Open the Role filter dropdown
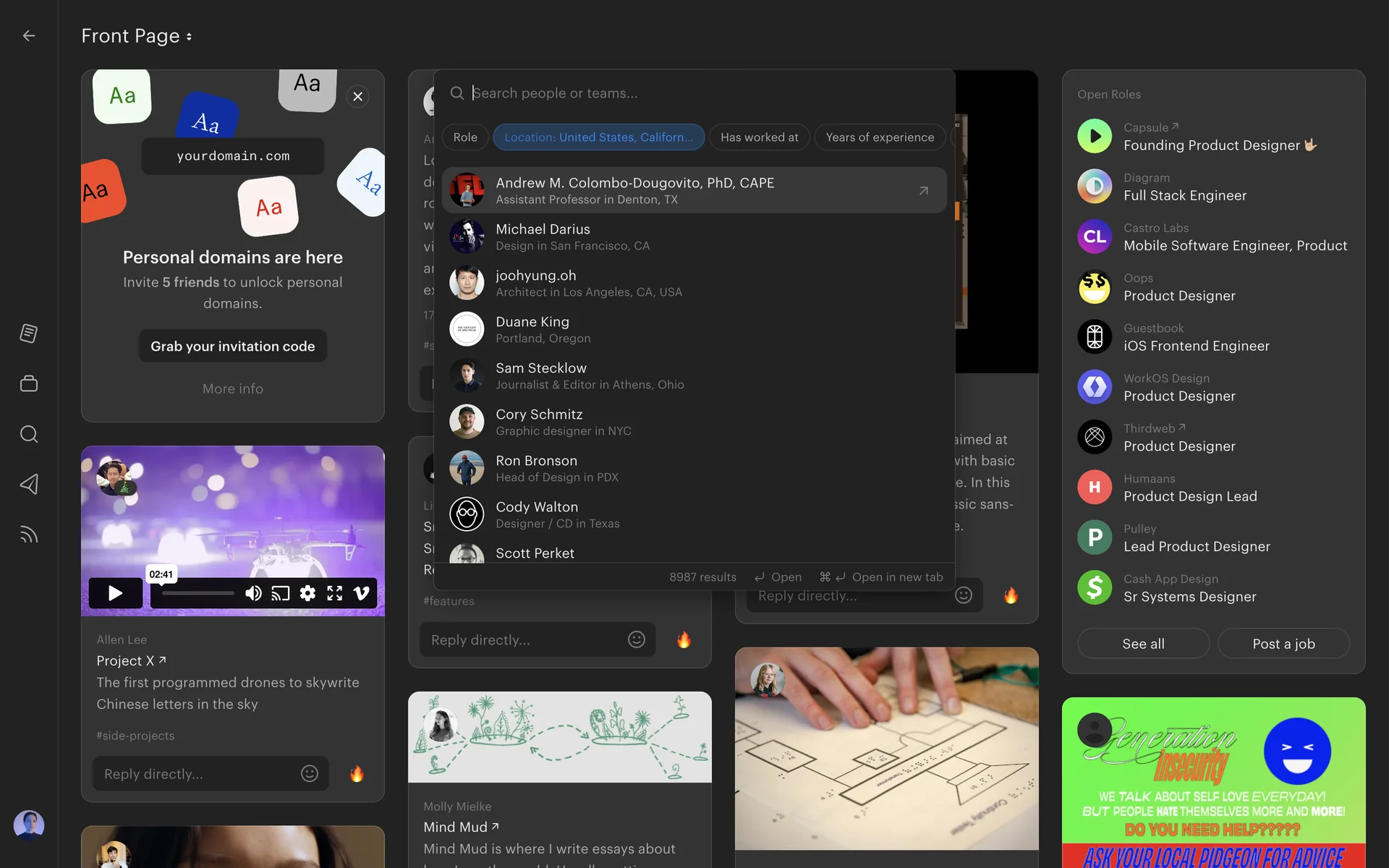Image resolution: width=1389 pixels, height=868 pixels. (464, 137)
